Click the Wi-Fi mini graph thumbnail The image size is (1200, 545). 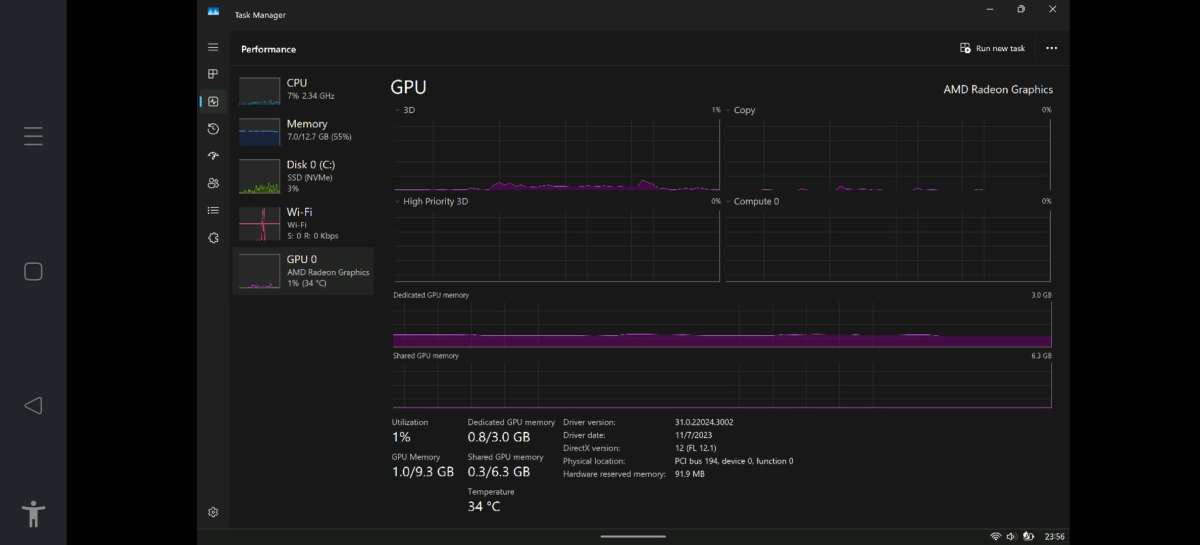point(259,224)
